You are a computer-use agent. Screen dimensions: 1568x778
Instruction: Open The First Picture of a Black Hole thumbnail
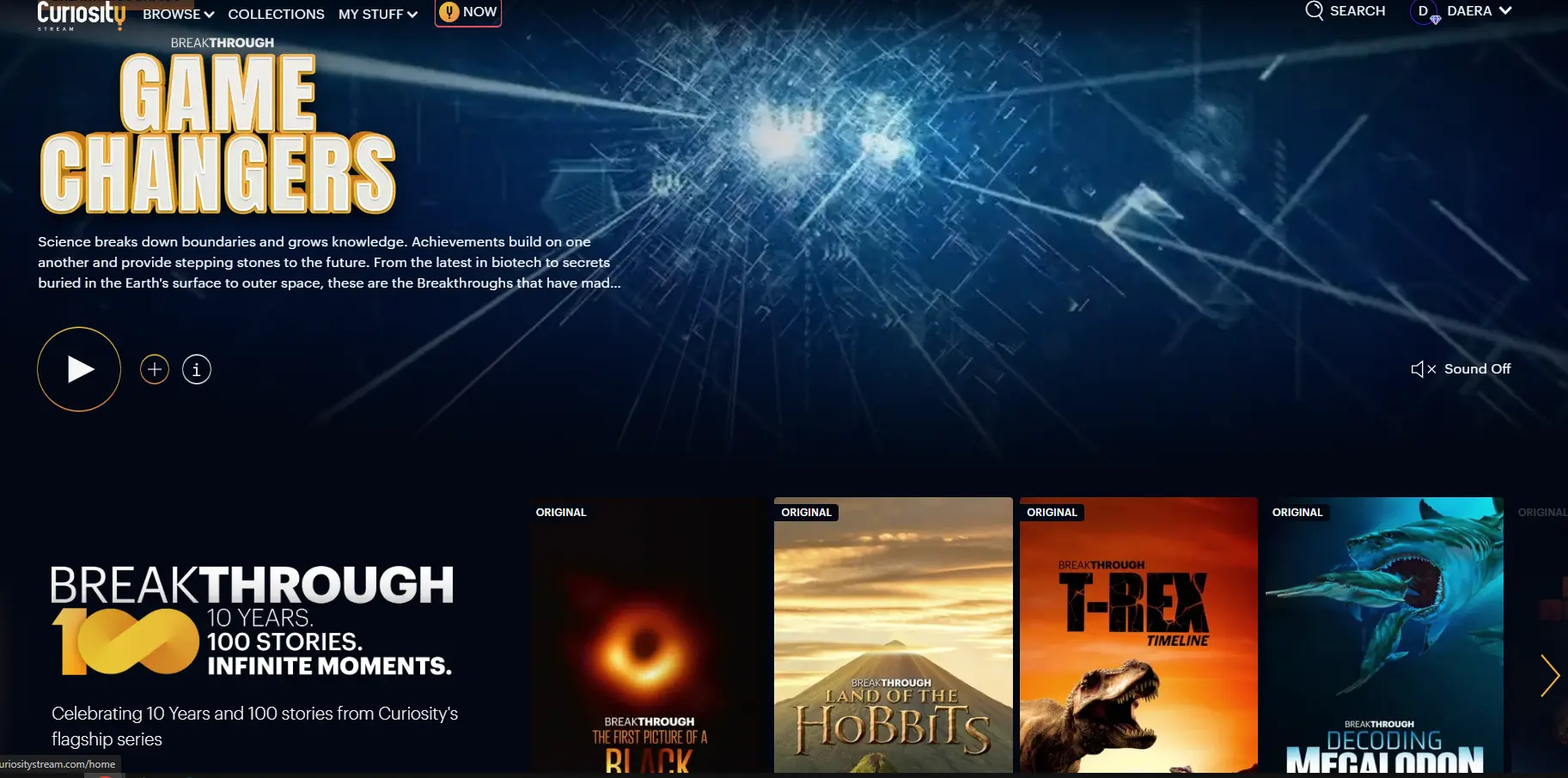coord(648,635)
